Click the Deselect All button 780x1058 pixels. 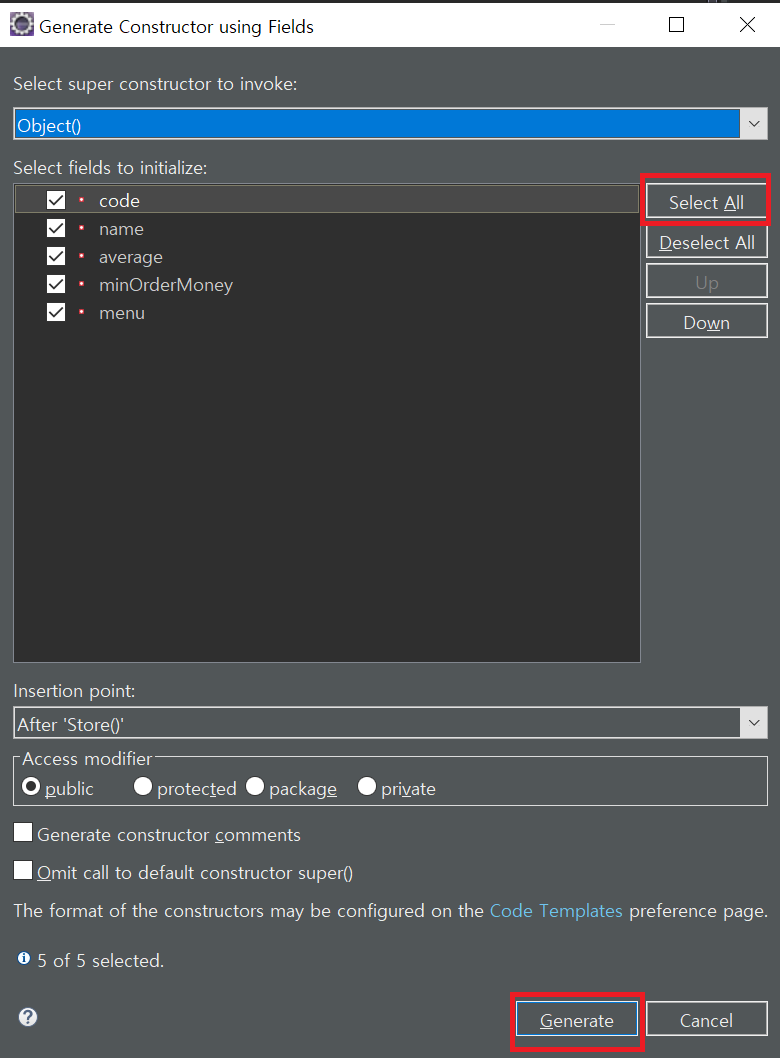point(706,242)
